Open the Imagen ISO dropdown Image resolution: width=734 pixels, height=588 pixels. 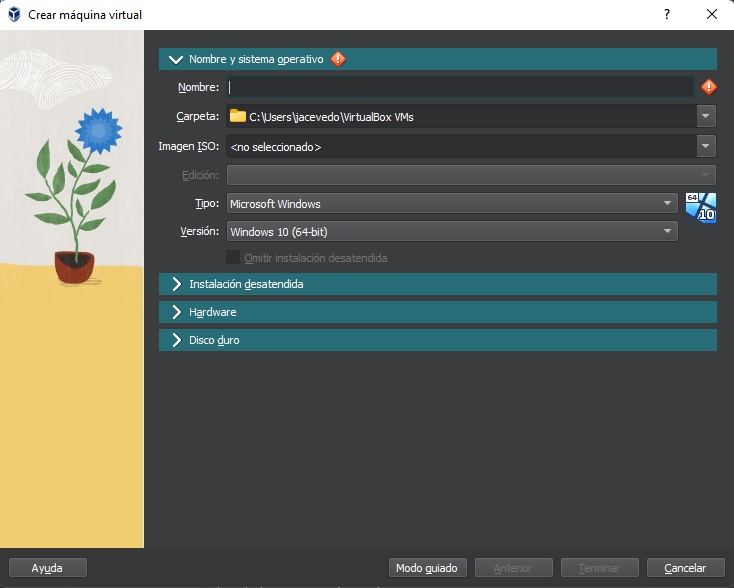[707, 146]
